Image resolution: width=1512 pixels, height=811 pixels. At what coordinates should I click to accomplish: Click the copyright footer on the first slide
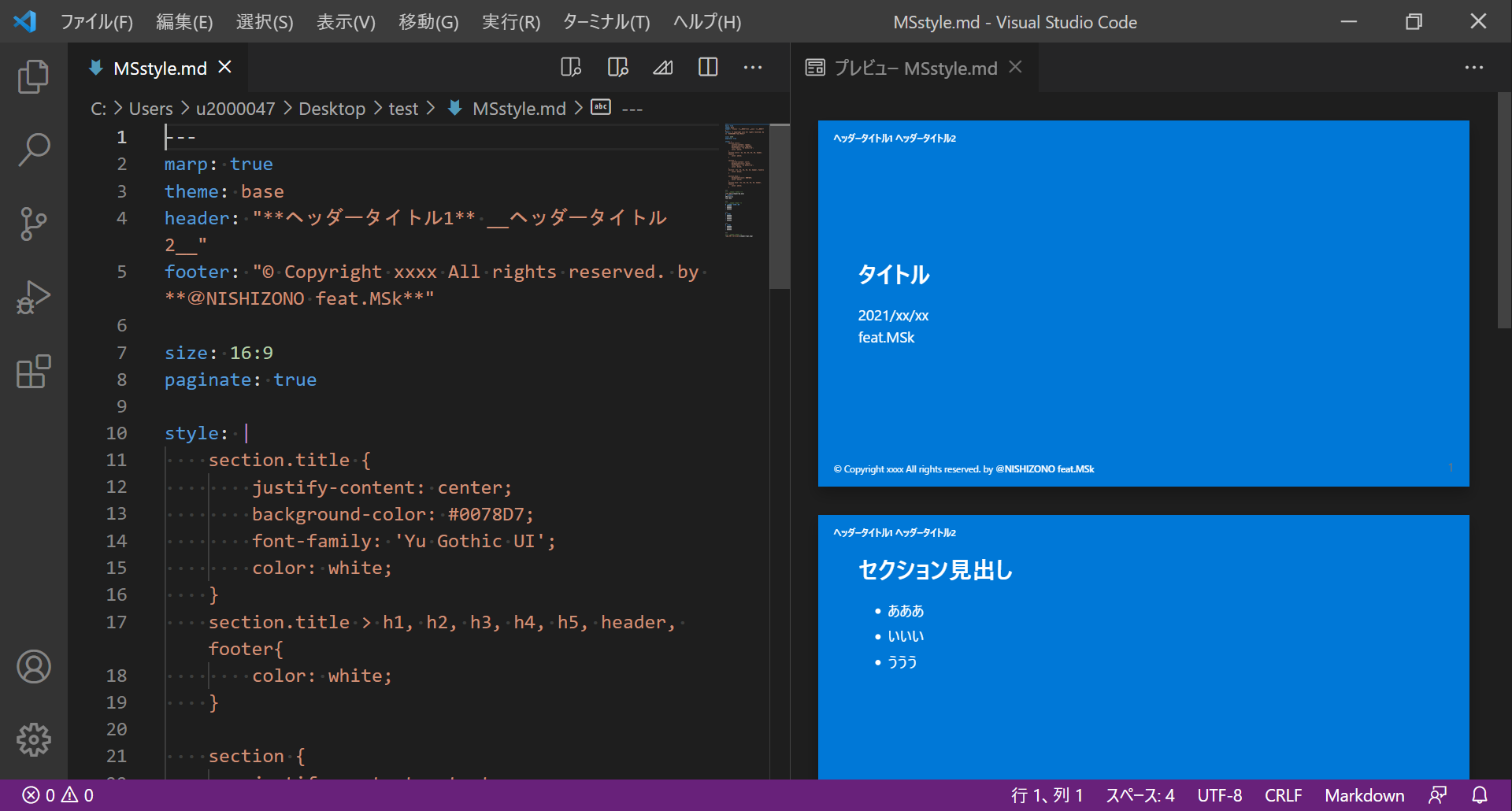click(x=964, y=469)
